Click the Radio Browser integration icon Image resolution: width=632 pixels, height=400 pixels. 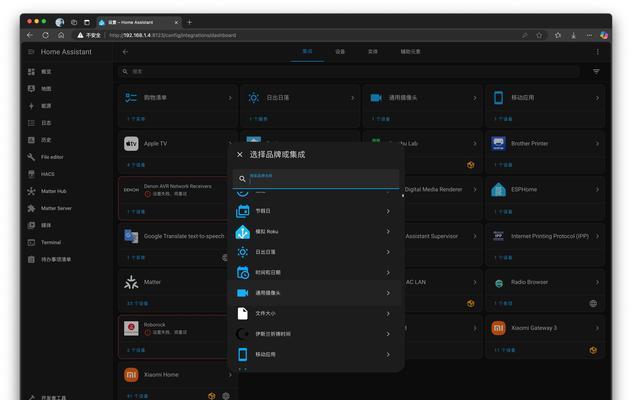(x=499, y=283)
